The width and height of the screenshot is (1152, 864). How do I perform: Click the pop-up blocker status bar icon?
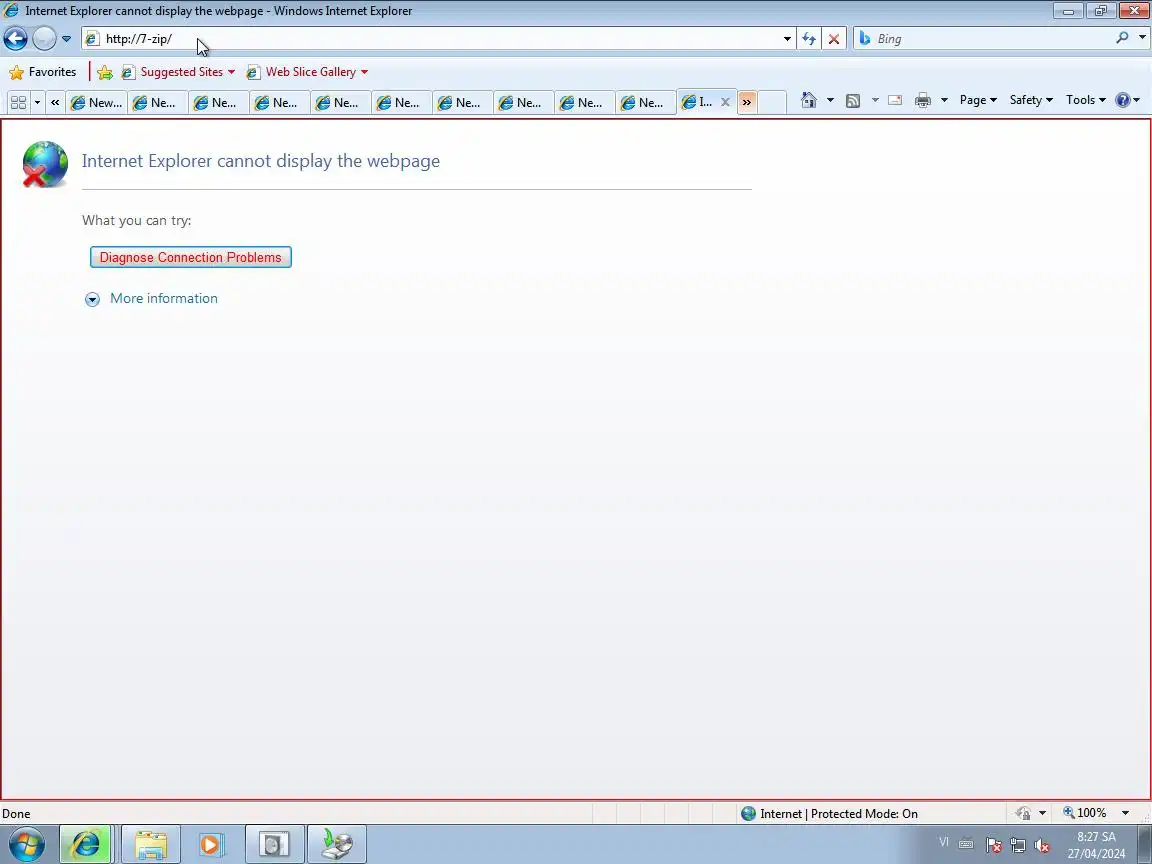tap(1023, 813)
